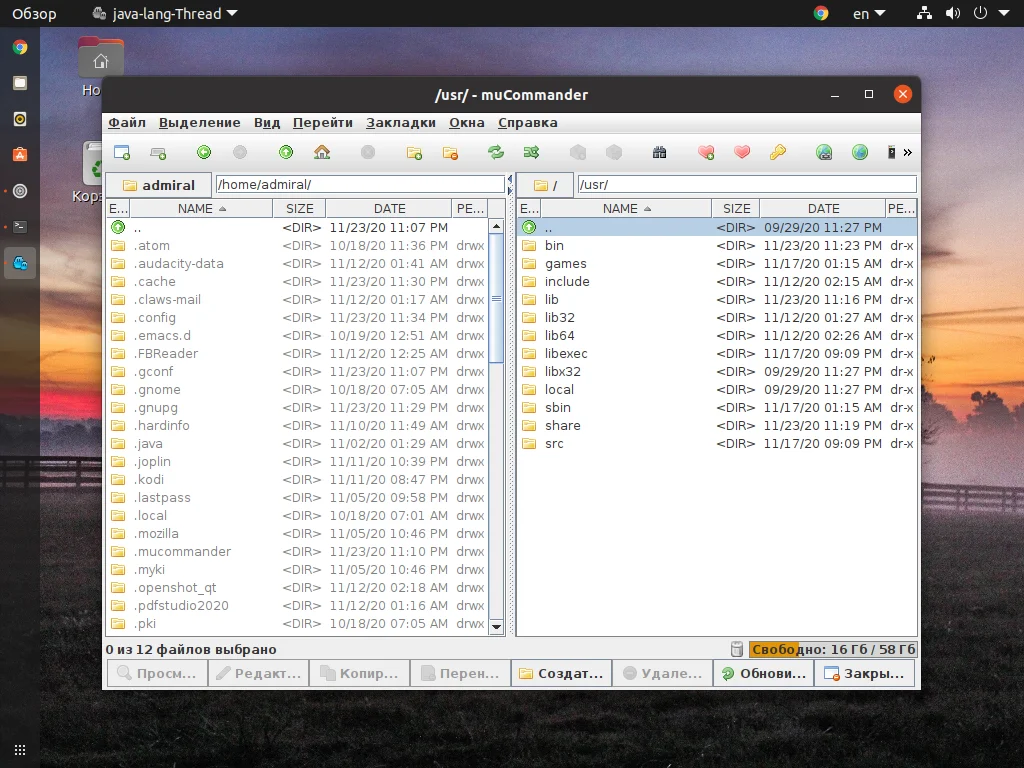1024x768 pixels.
Task: Open the home folder with the house icon
Action: click(321, 152)
